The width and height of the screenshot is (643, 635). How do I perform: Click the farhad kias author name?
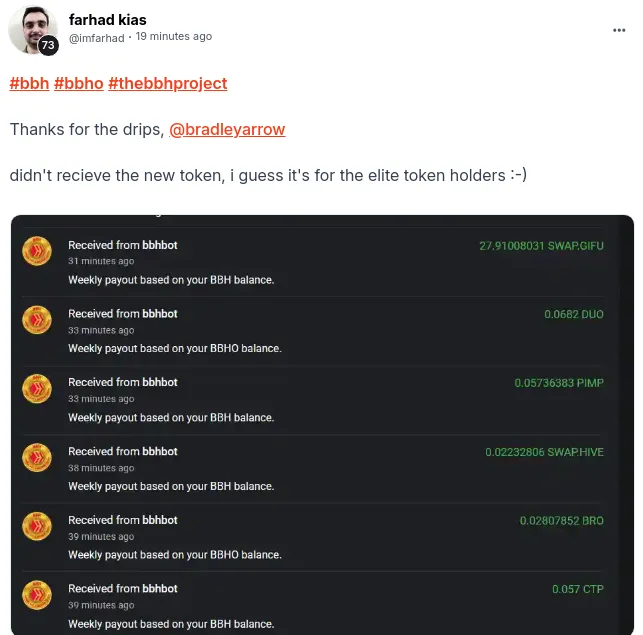pos(107,20)
